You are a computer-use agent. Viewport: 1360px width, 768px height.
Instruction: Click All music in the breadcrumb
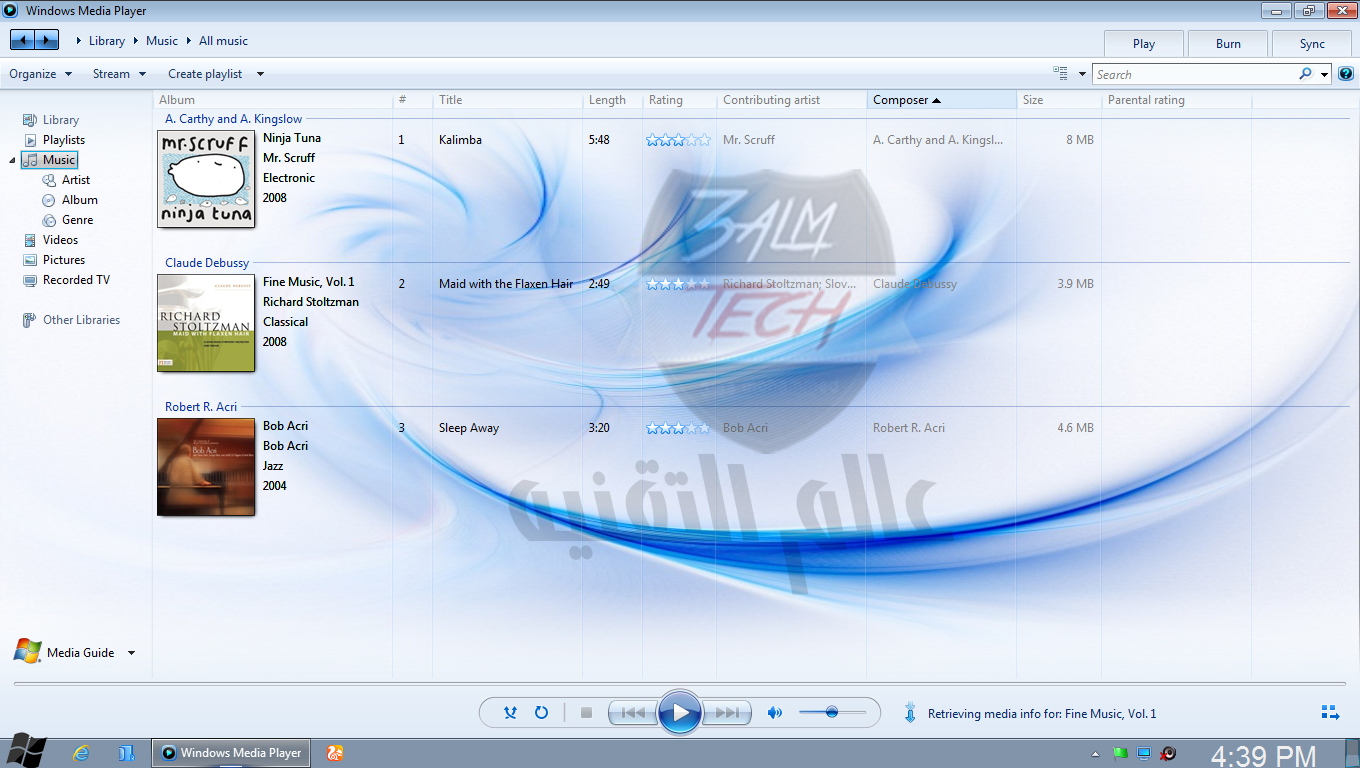click(x=223, y=41)
